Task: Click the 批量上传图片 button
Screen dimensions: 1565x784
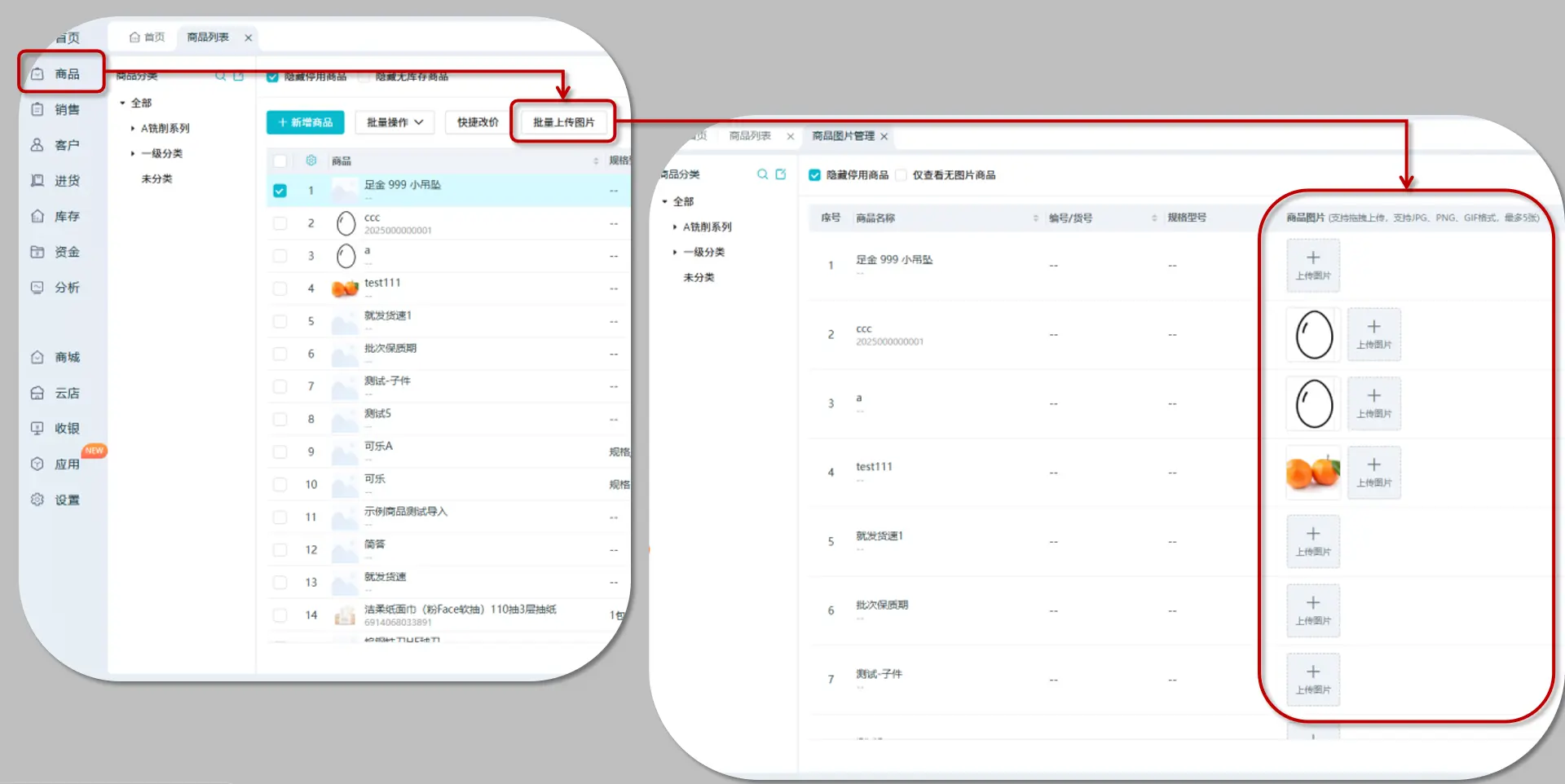Action: point(564,122)
